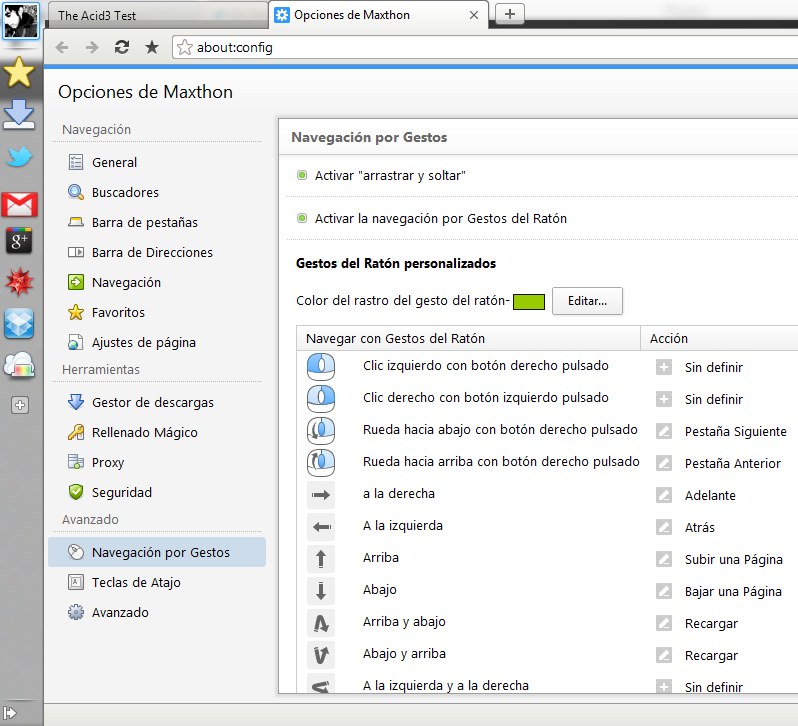The image size is (798, 726).
Task: Open the Google Plus sidebar icon
Action: [20, 241]
